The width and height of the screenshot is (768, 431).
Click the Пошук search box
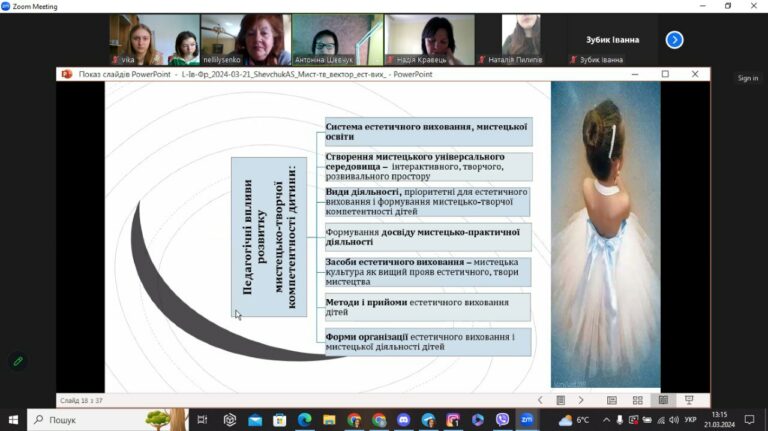[x=108, y=420]
